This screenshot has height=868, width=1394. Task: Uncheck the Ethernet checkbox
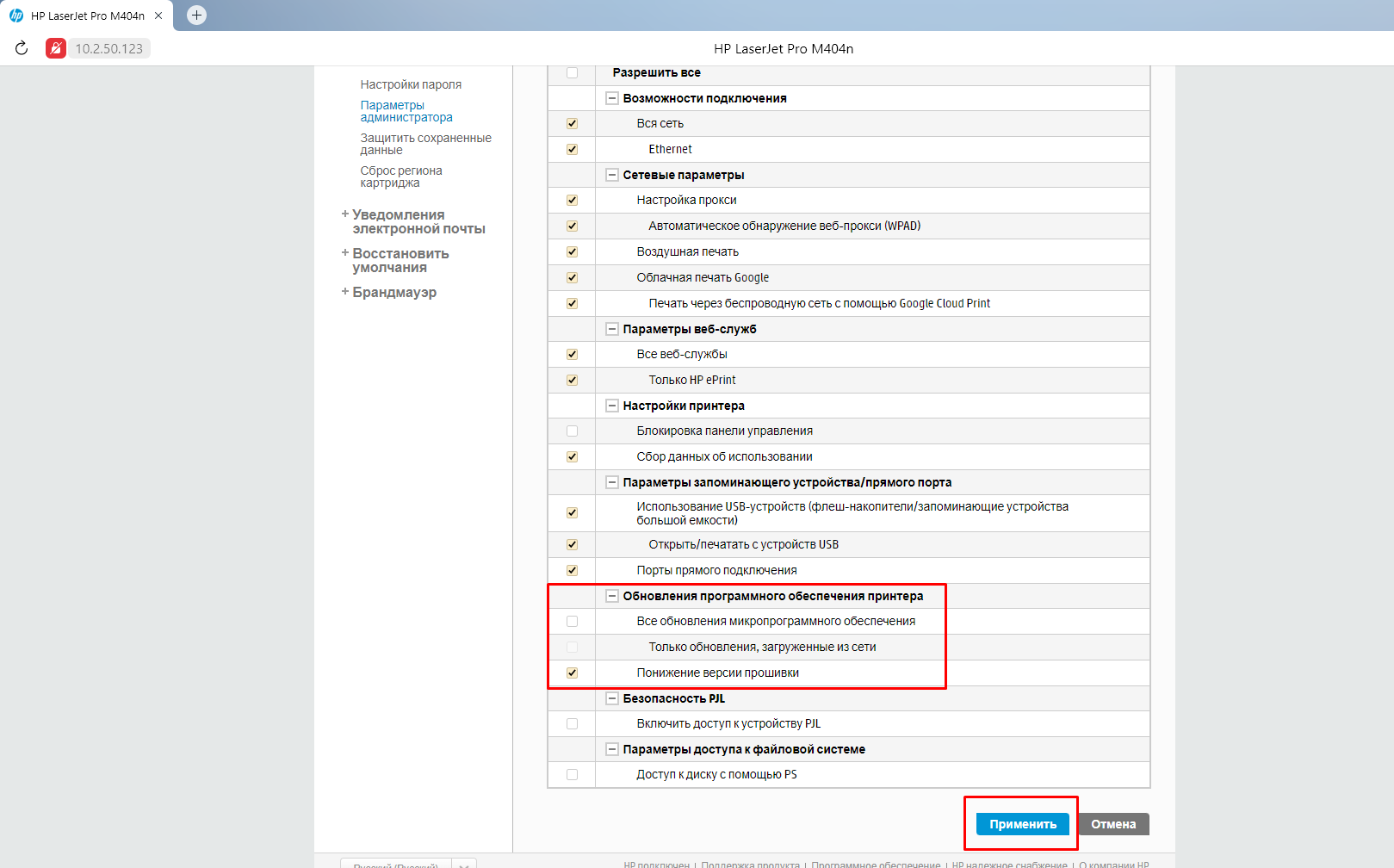[x=573, y=150]
